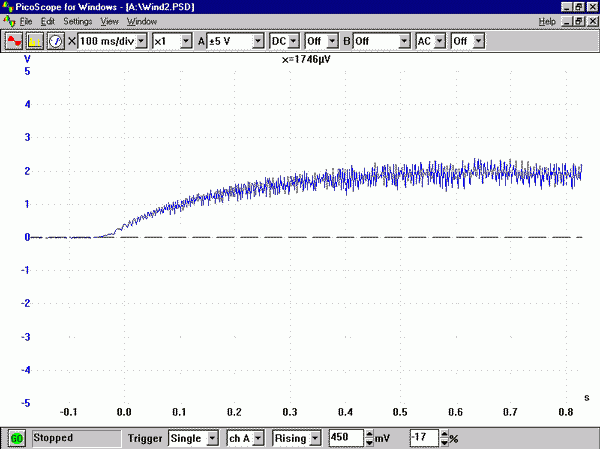Expand the 100 ms/div timebase dropdown
Screen dimensions: 600x449
141,41
